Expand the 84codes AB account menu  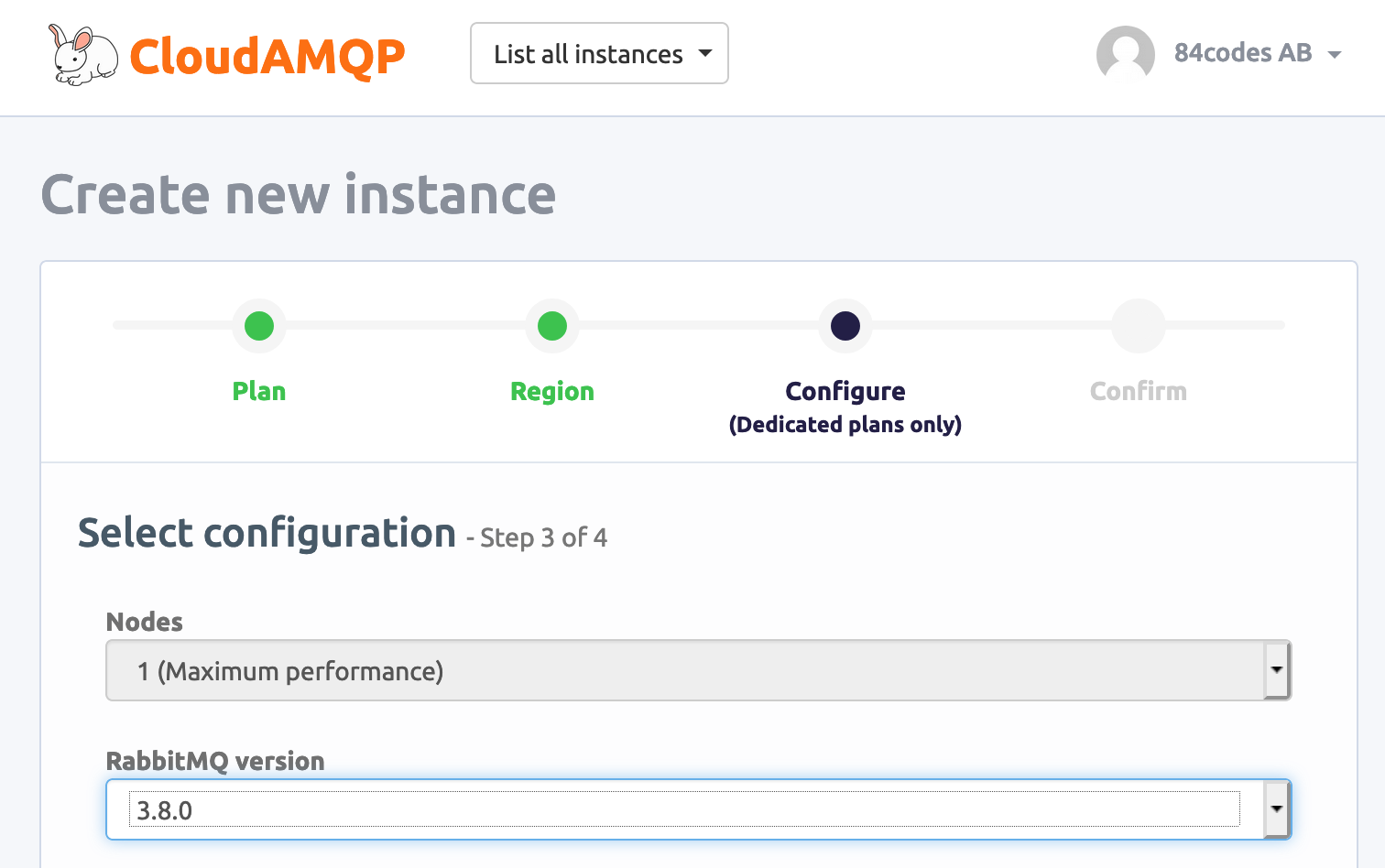coord(1258,53)
